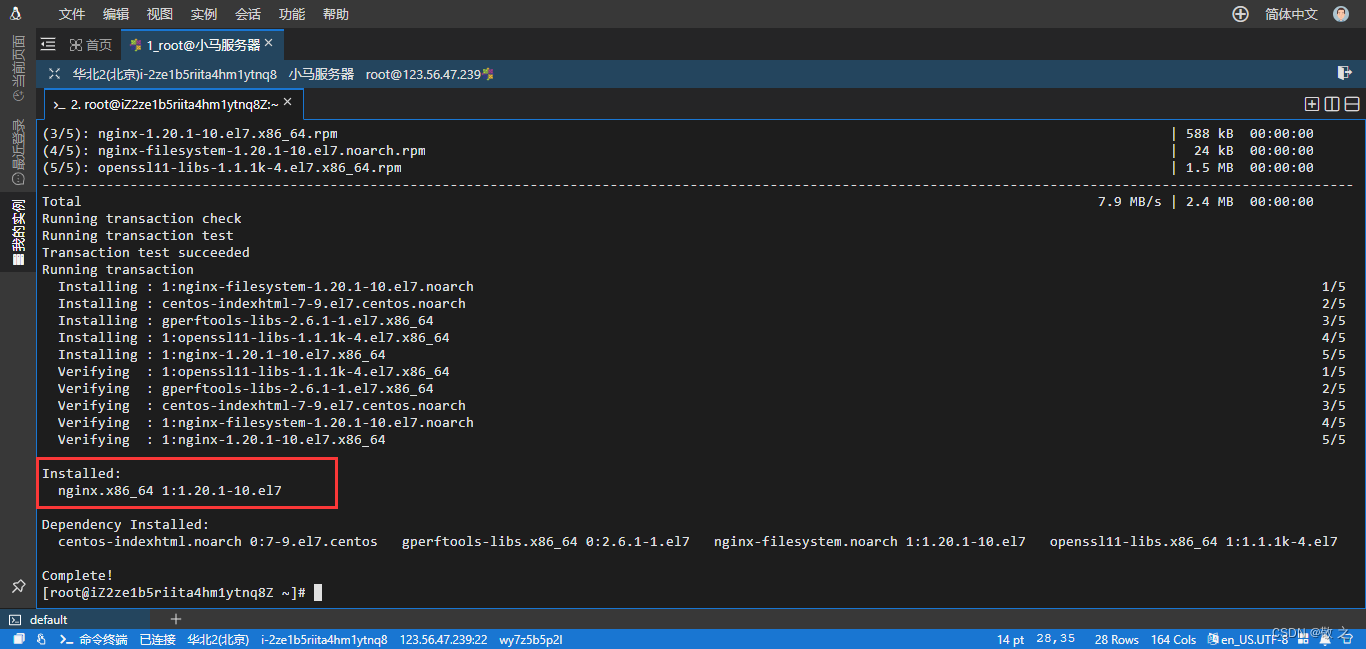Open the 编辑 menu
This screenshot has height=649, width=1366.
point(116,14)
